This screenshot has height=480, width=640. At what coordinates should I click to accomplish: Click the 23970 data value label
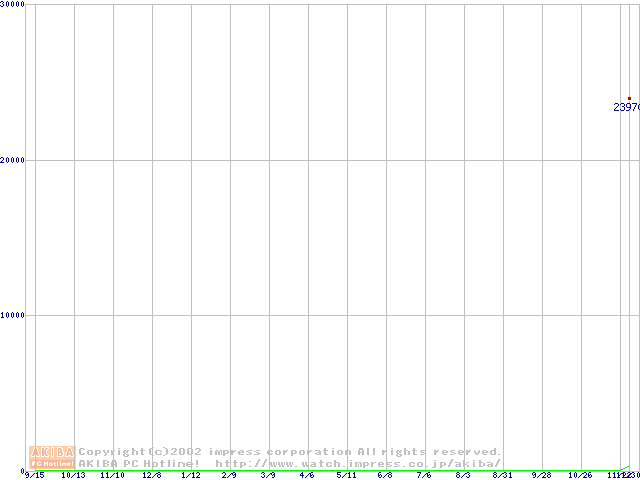pyautogui.click(x=626, y=107)
